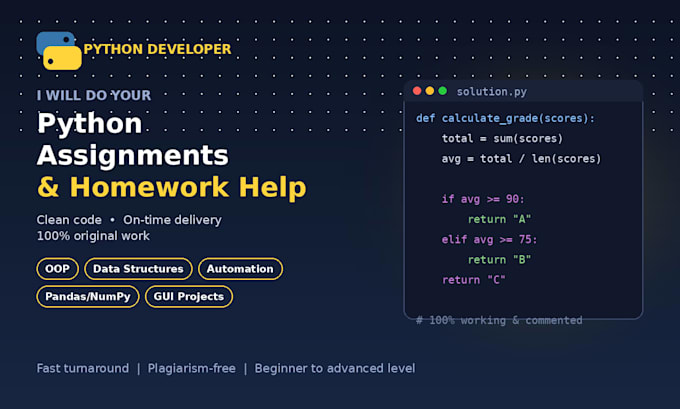Viewport: 680px width, 409px height.
Task: Click the yellow dot in code window
Action: tap(430, 91)
